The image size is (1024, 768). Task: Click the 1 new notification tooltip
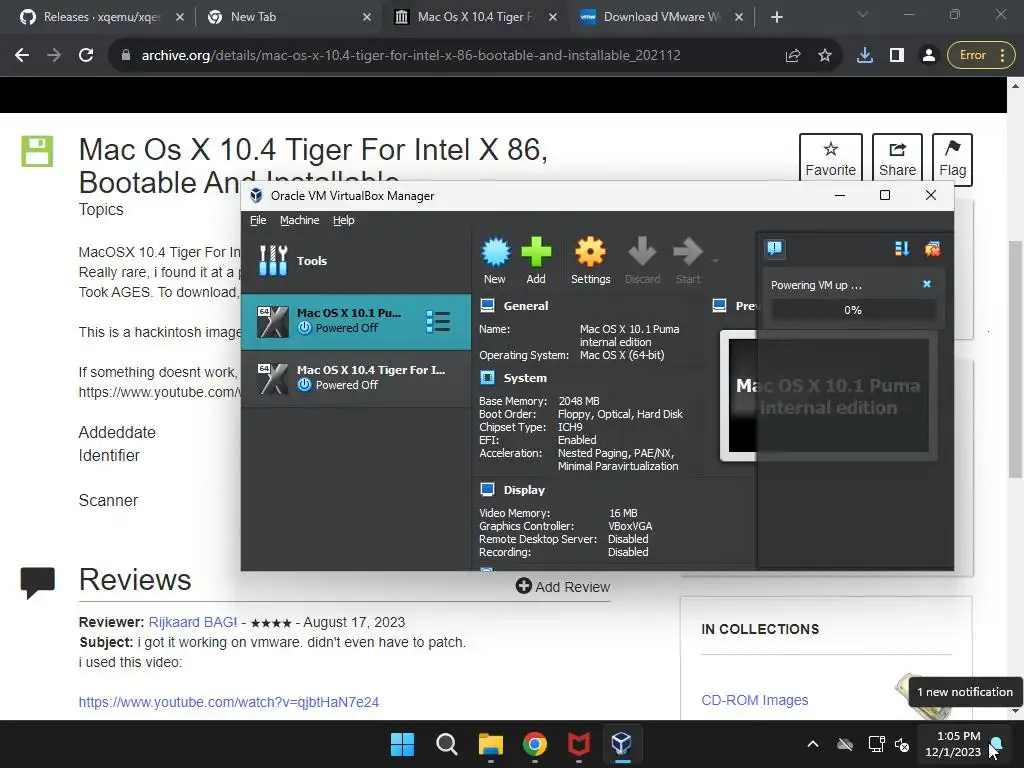[965, 692]
